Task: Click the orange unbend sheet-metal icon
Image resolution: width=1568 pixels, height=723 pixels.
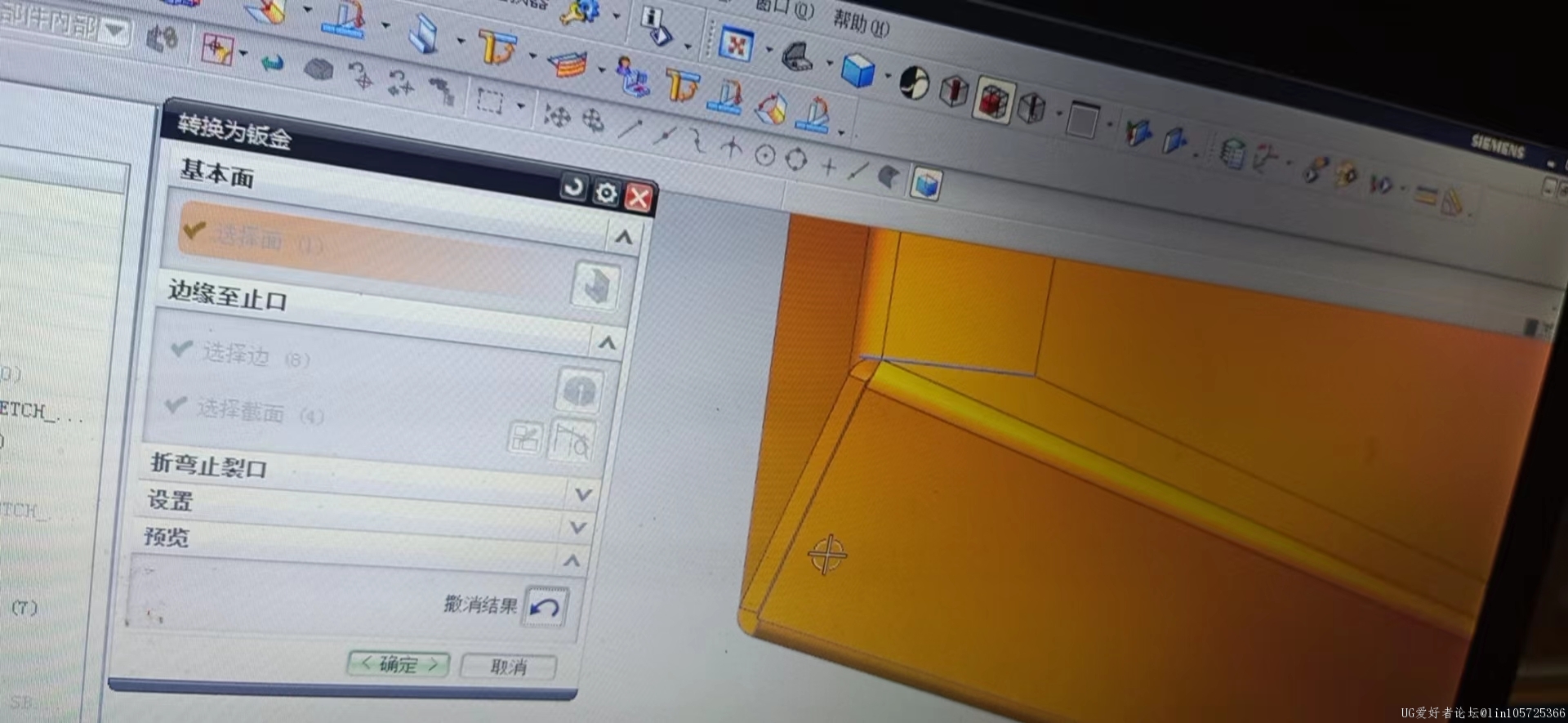Action: pyautogui.click(x=568, y=63)
